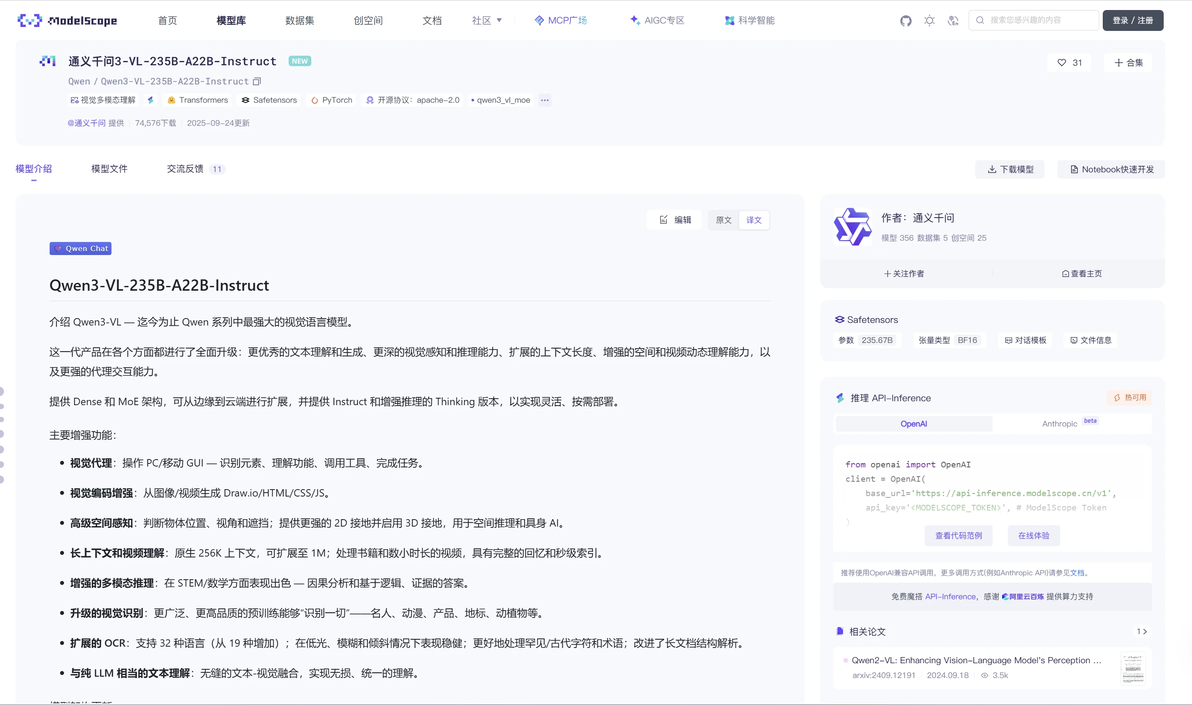
Task: Click the 编辑 edit button
Action: [x=675, y=220]
